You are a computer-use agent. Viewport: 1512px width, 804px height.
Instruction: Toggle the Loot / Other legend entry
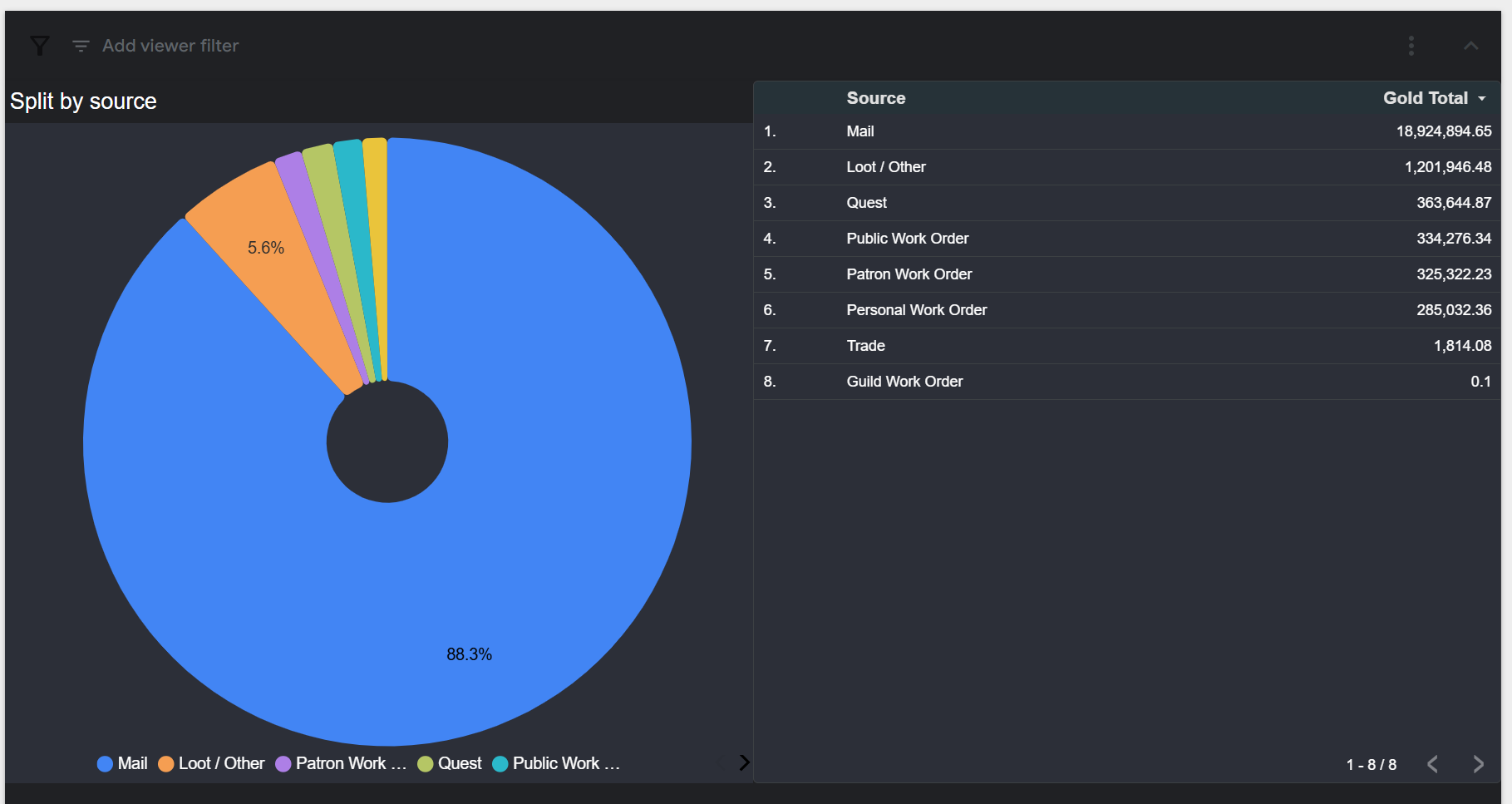click(211, 763)
